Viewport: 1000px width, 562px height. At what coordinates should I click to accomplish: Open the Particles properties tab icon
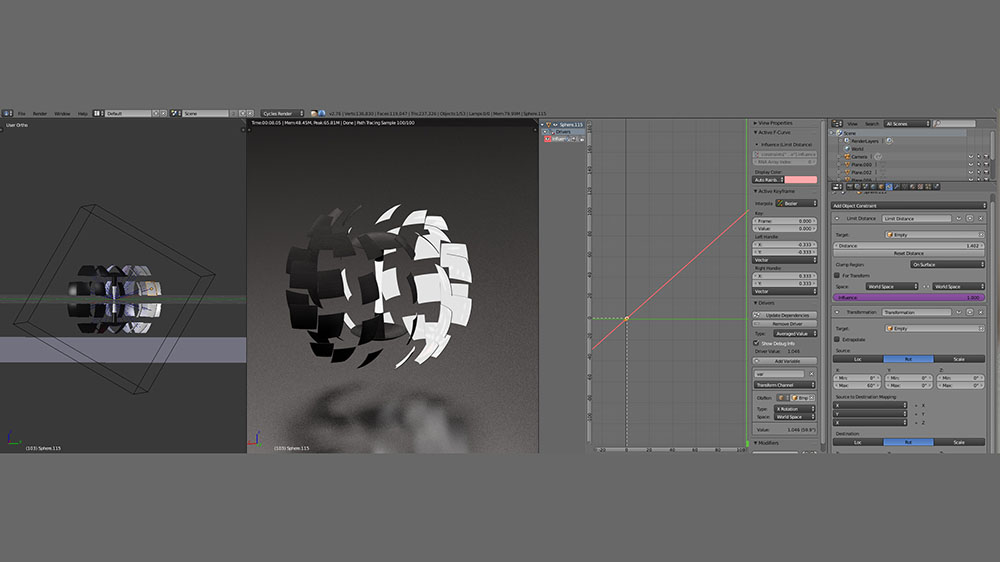(x=928, y=186)
